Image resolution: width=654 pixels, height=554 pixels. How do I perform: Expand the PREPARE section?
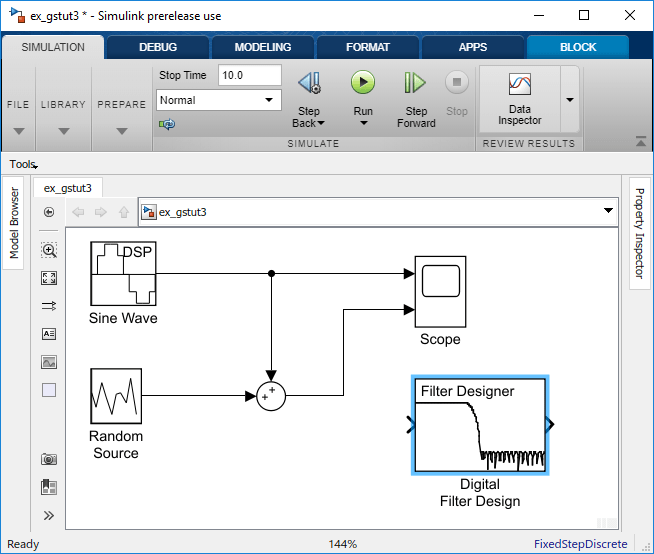(x=121, y=131)
